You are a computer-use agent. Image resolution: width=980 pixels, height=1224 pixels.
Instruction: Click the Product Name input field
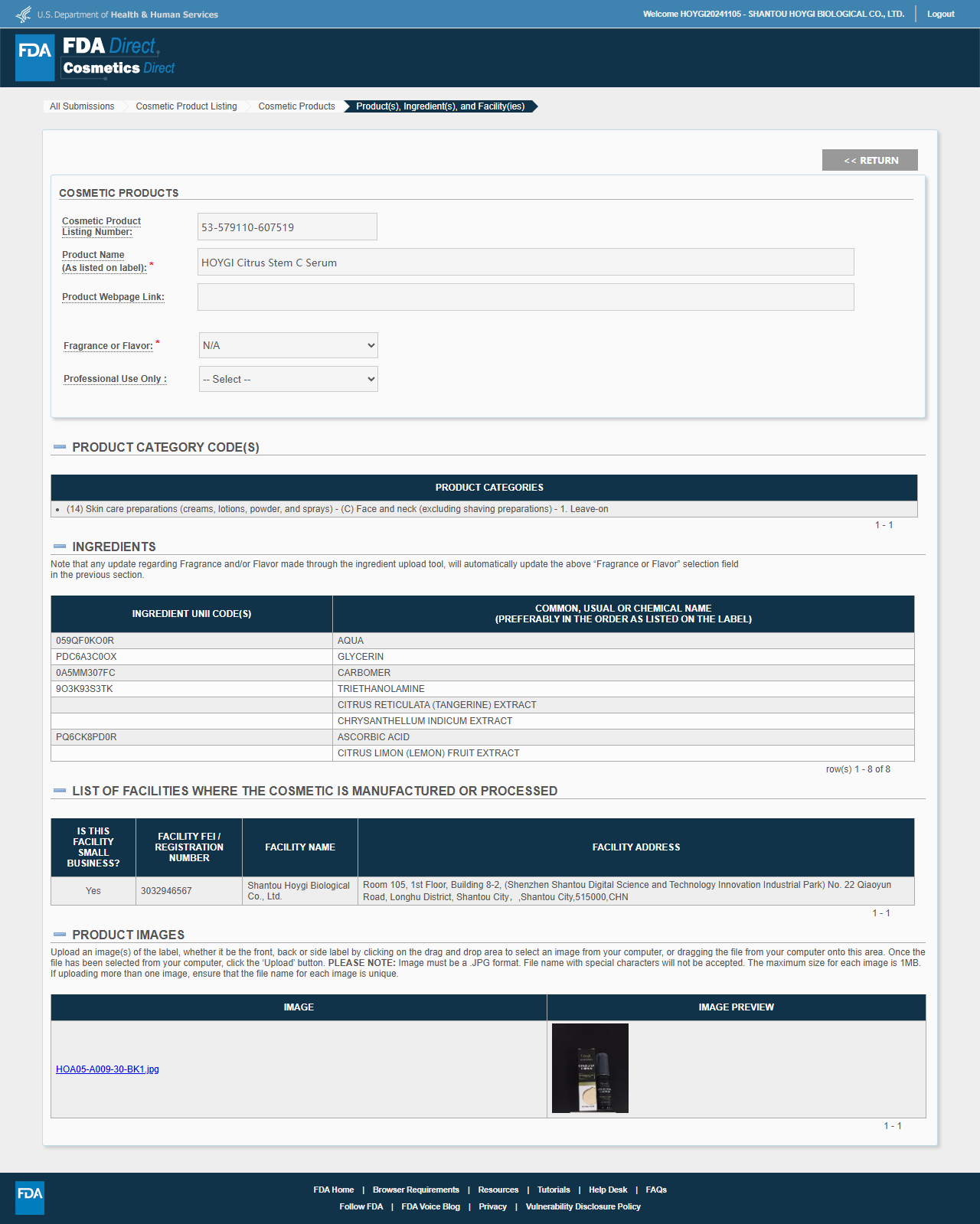pos(525,262)
